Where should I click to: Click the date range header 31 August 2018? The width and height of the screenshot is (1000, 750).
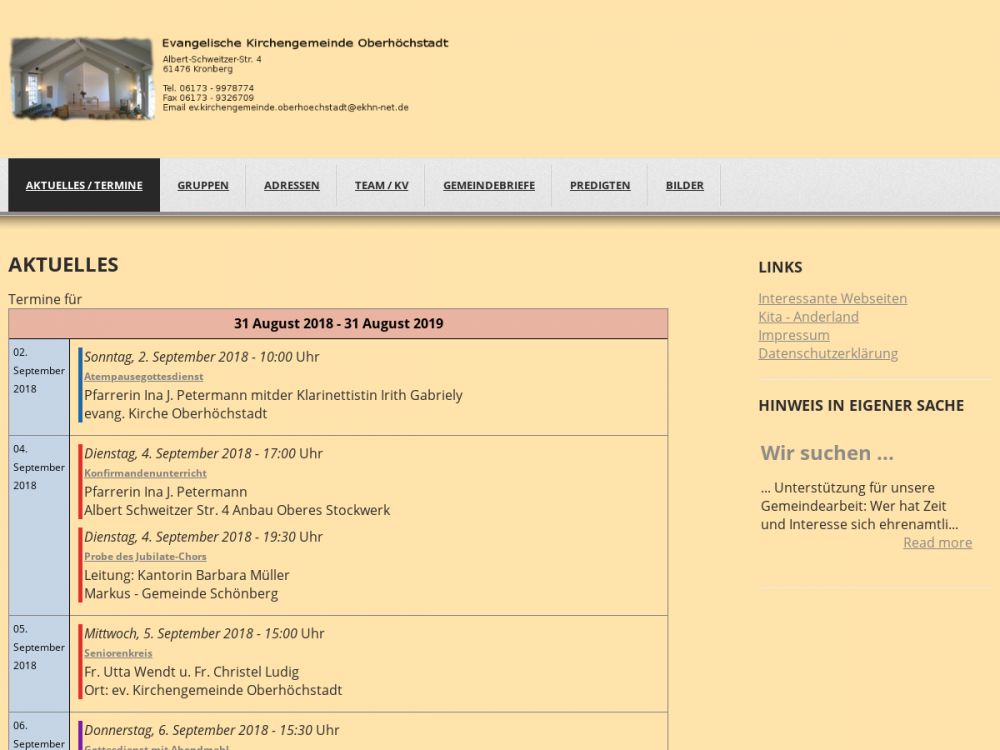pos(338,323)
